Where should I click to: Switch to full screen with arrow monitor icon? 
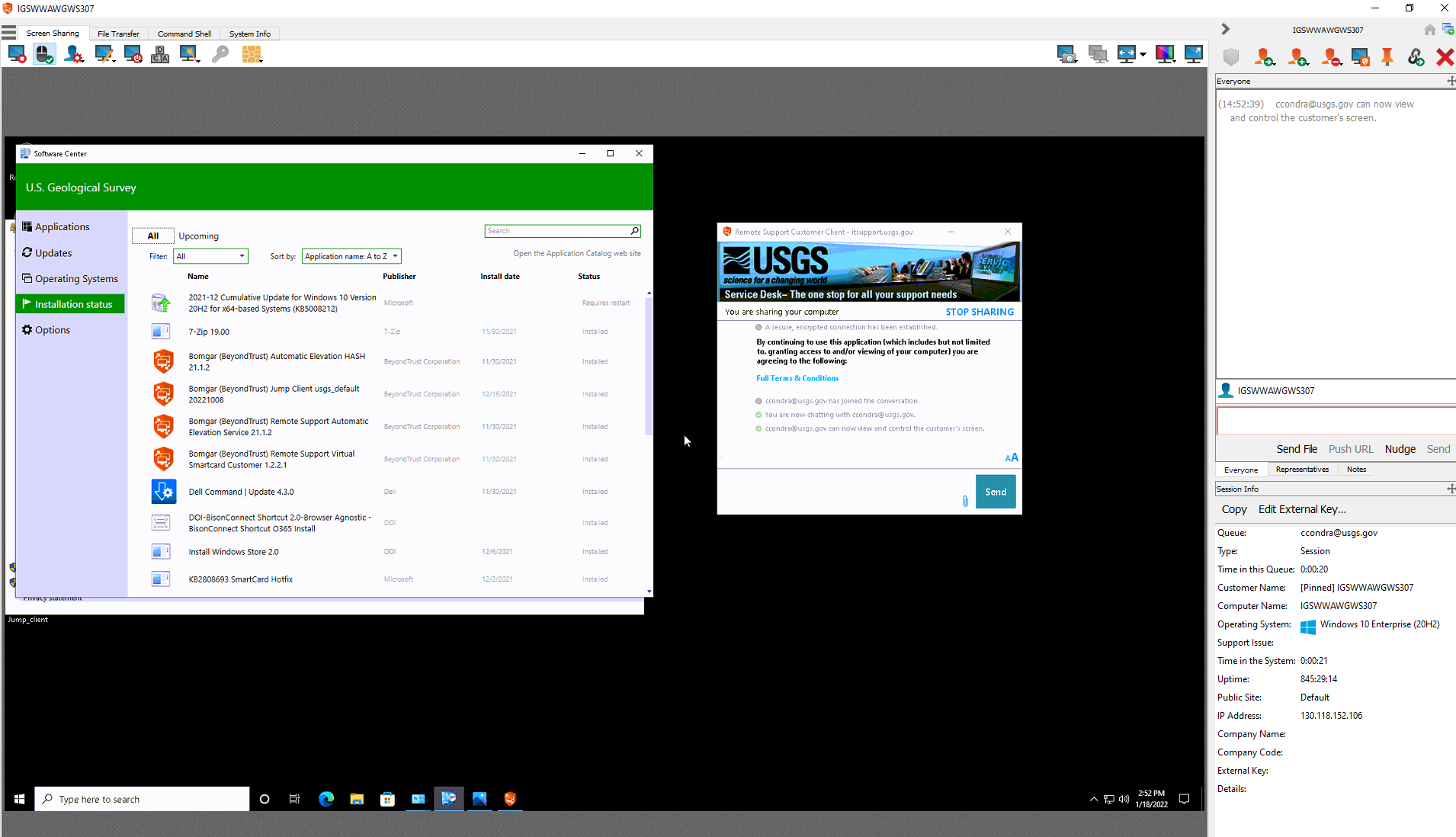pyautogui.click(x=1194, y=54)
